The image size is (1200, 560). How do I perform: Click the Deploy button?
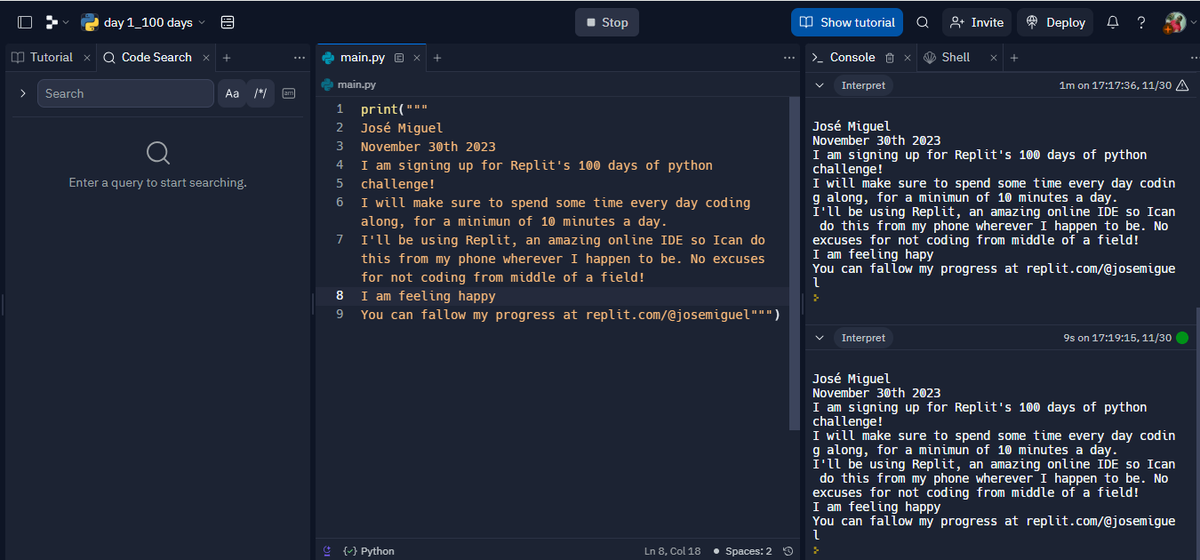click(1055, 22)
